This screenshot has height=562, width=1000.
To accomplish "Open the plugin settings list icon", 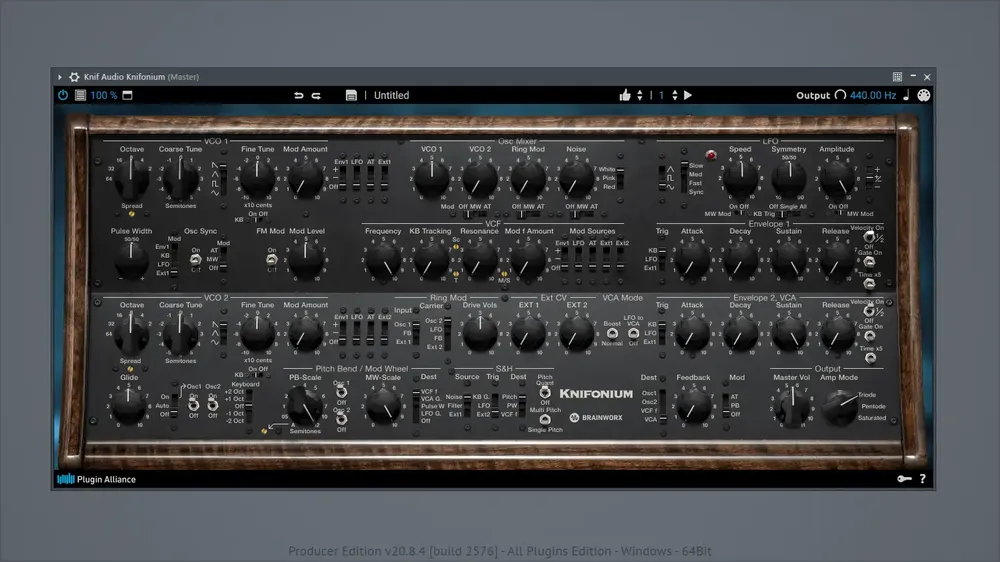I will tap(80, 95).
